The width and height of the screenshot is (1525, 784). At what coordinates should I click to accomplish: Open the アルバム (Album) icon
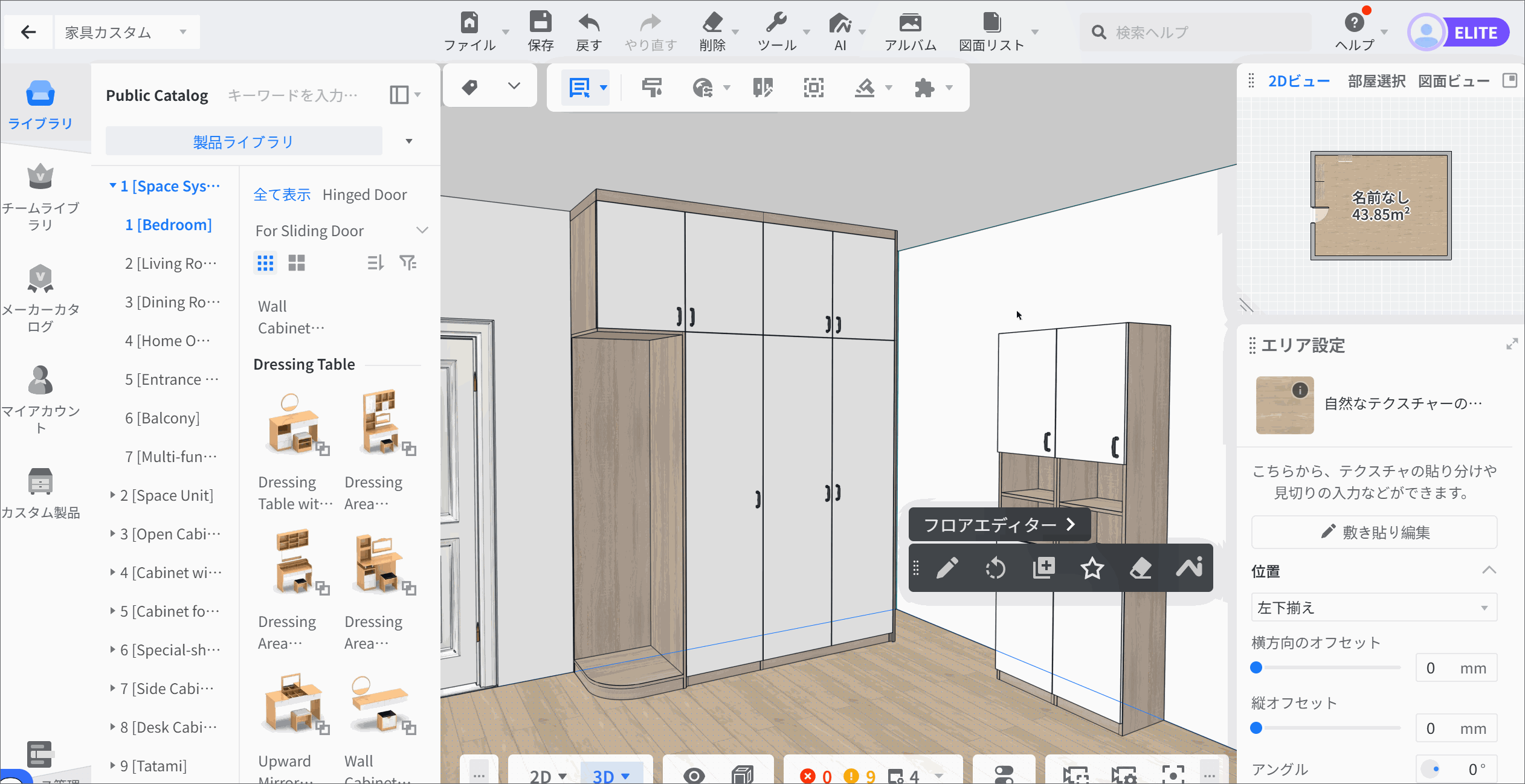pyautogui.click(x=910, y=23)
